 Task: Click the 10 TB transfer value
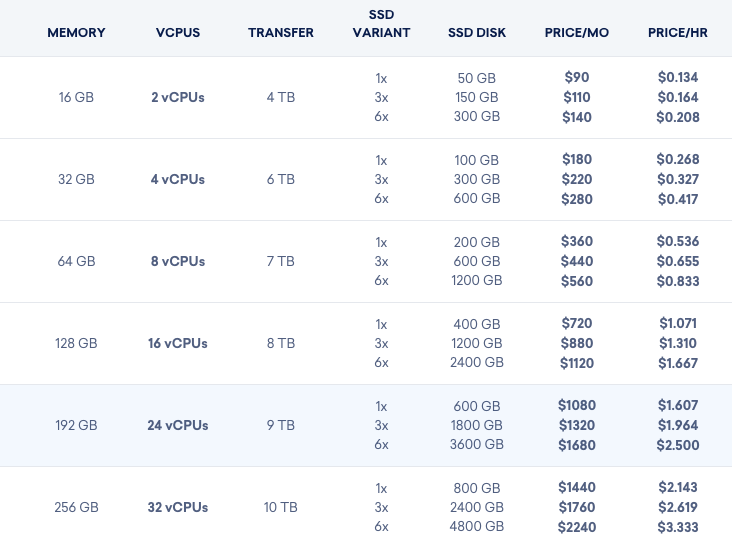pos(281,507)
